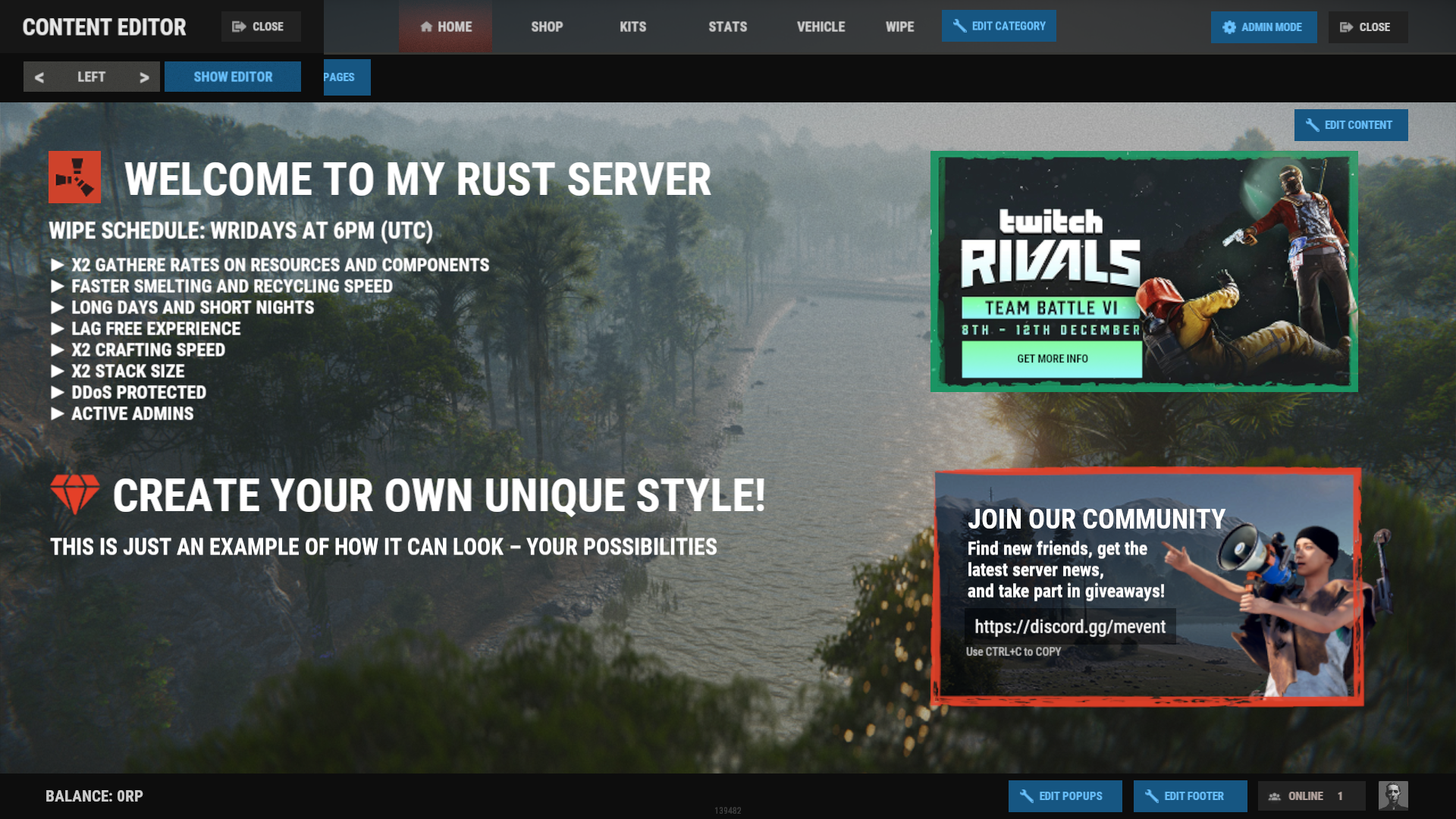The width and height of the screenshot is (1456, 819).
Task: Click Edit Footer wrench button
Action: coord(1189,795)
